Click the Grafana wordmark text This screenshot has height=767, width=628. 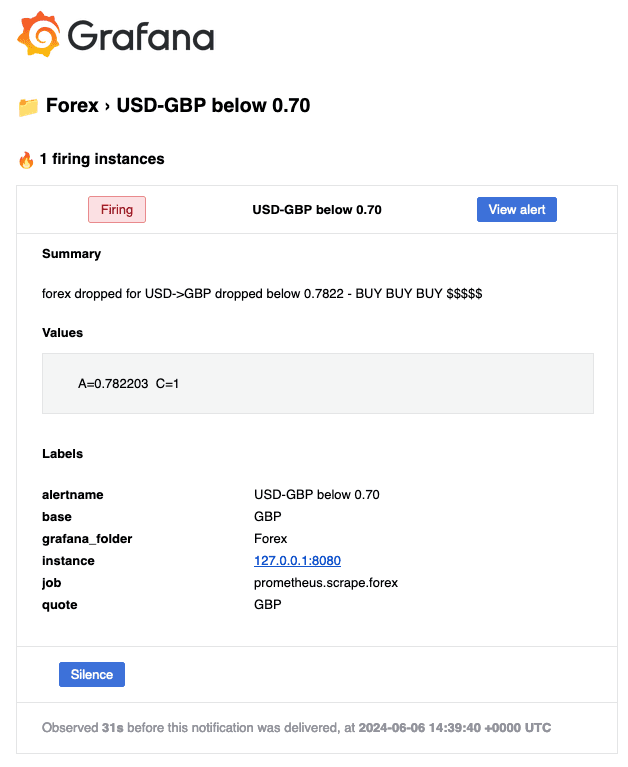click(x=141, y=37)
